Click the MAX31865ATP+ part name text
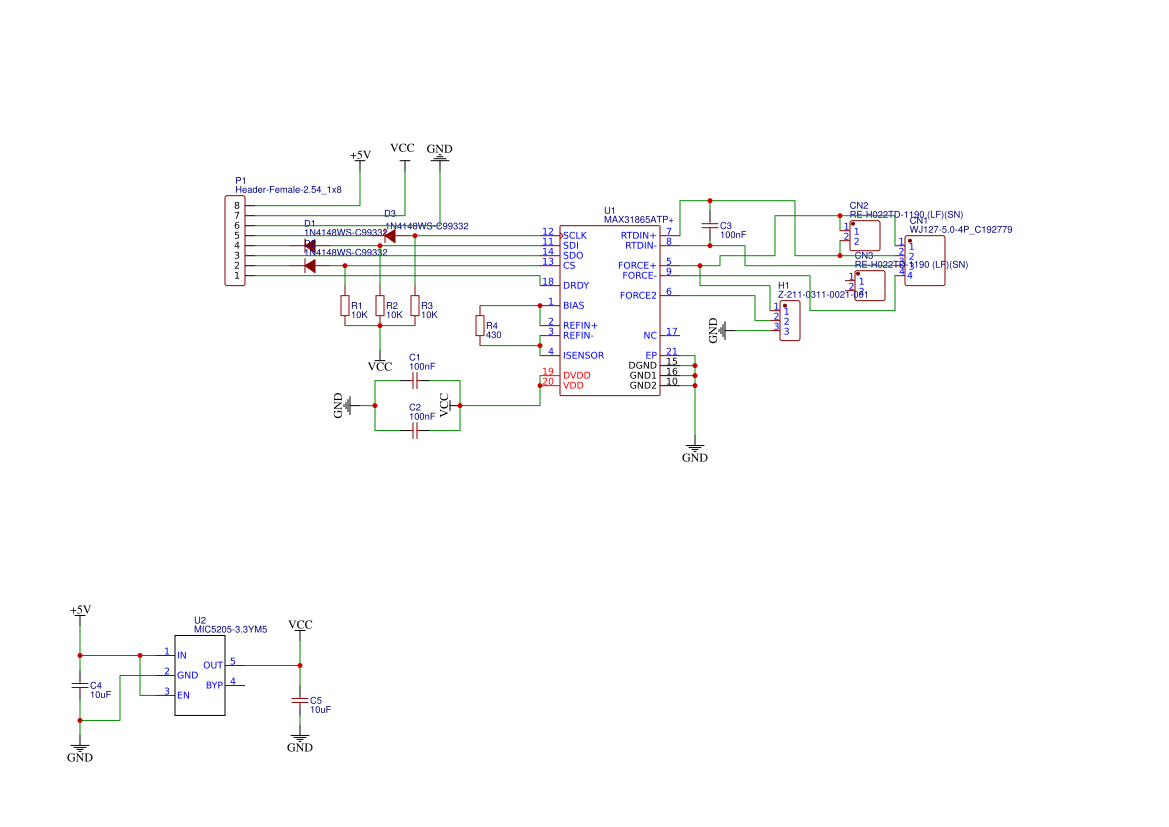Viewport: 1169px width, 827px height. coord(639,220)
